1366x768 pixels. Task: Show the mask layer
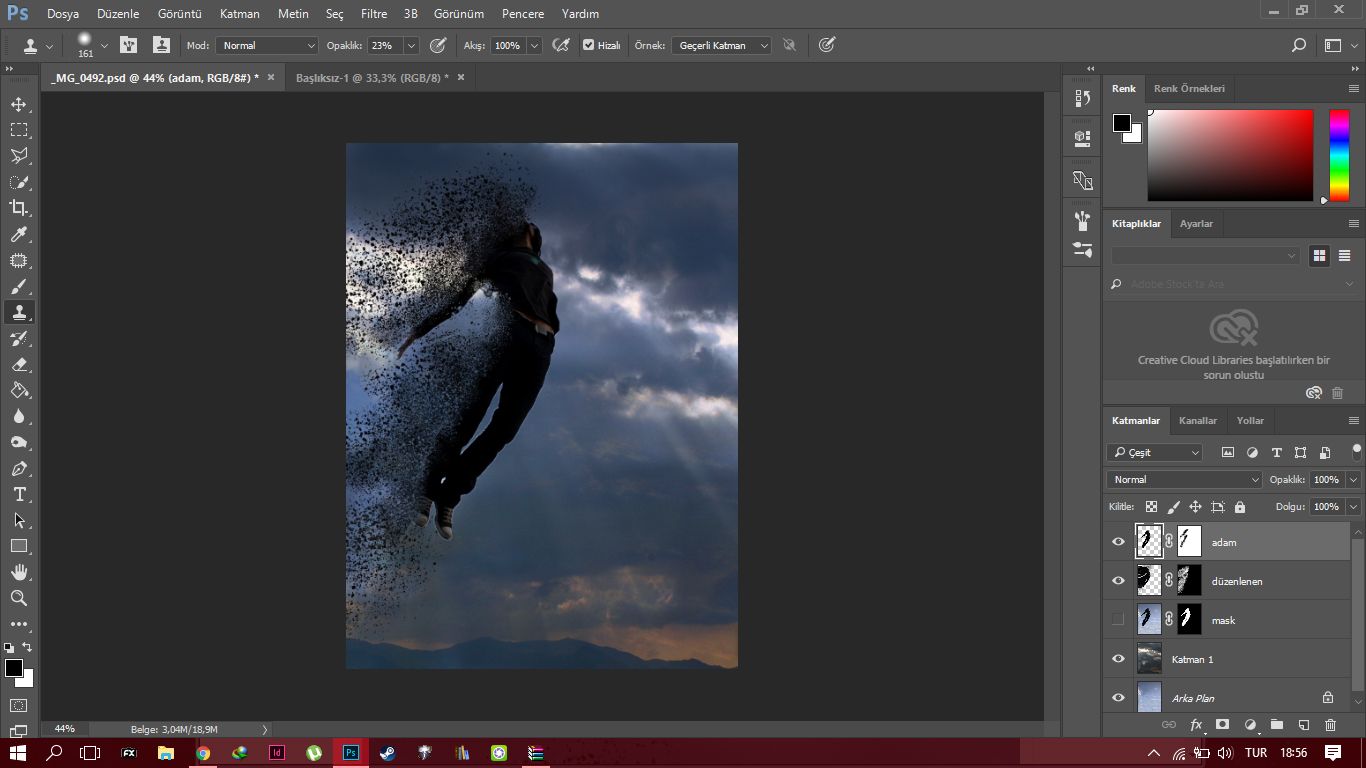point(1119,620)
